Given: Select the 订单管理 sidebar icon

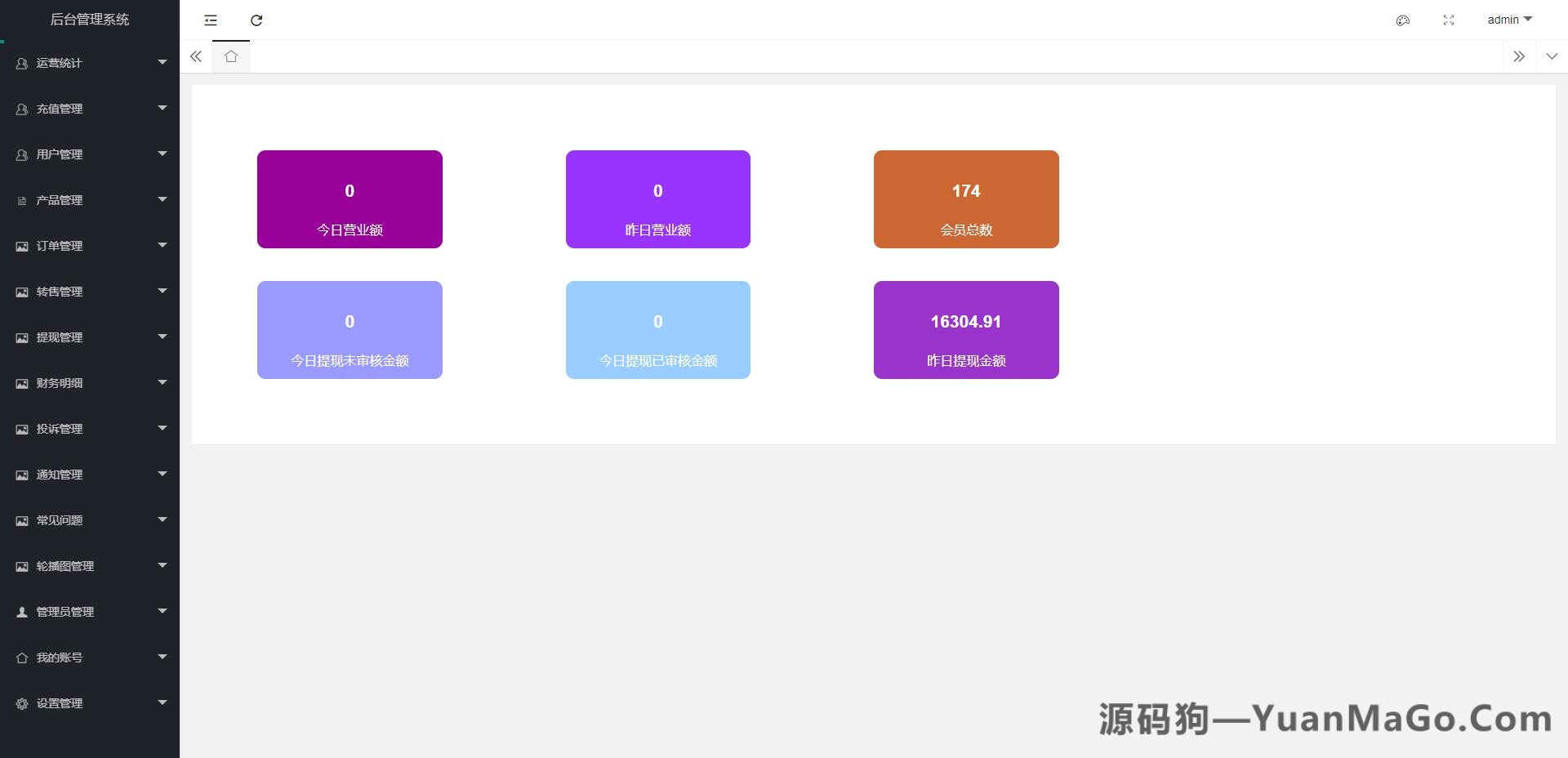Looking at the screenshot, I should (x=20, y=245).
